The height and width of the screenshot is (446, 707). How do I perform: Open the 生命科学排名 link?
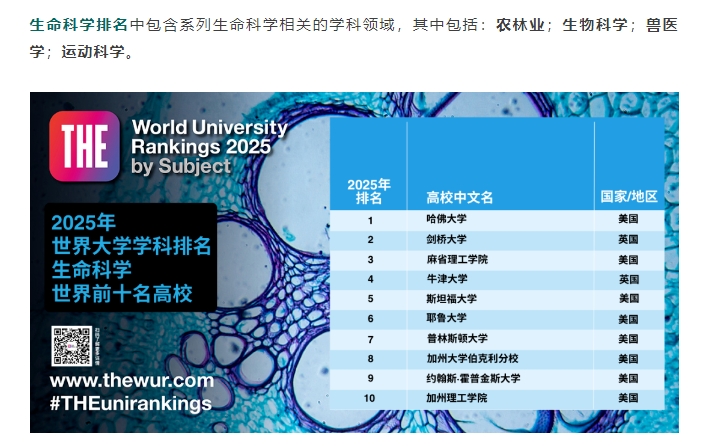pos(79,24)
